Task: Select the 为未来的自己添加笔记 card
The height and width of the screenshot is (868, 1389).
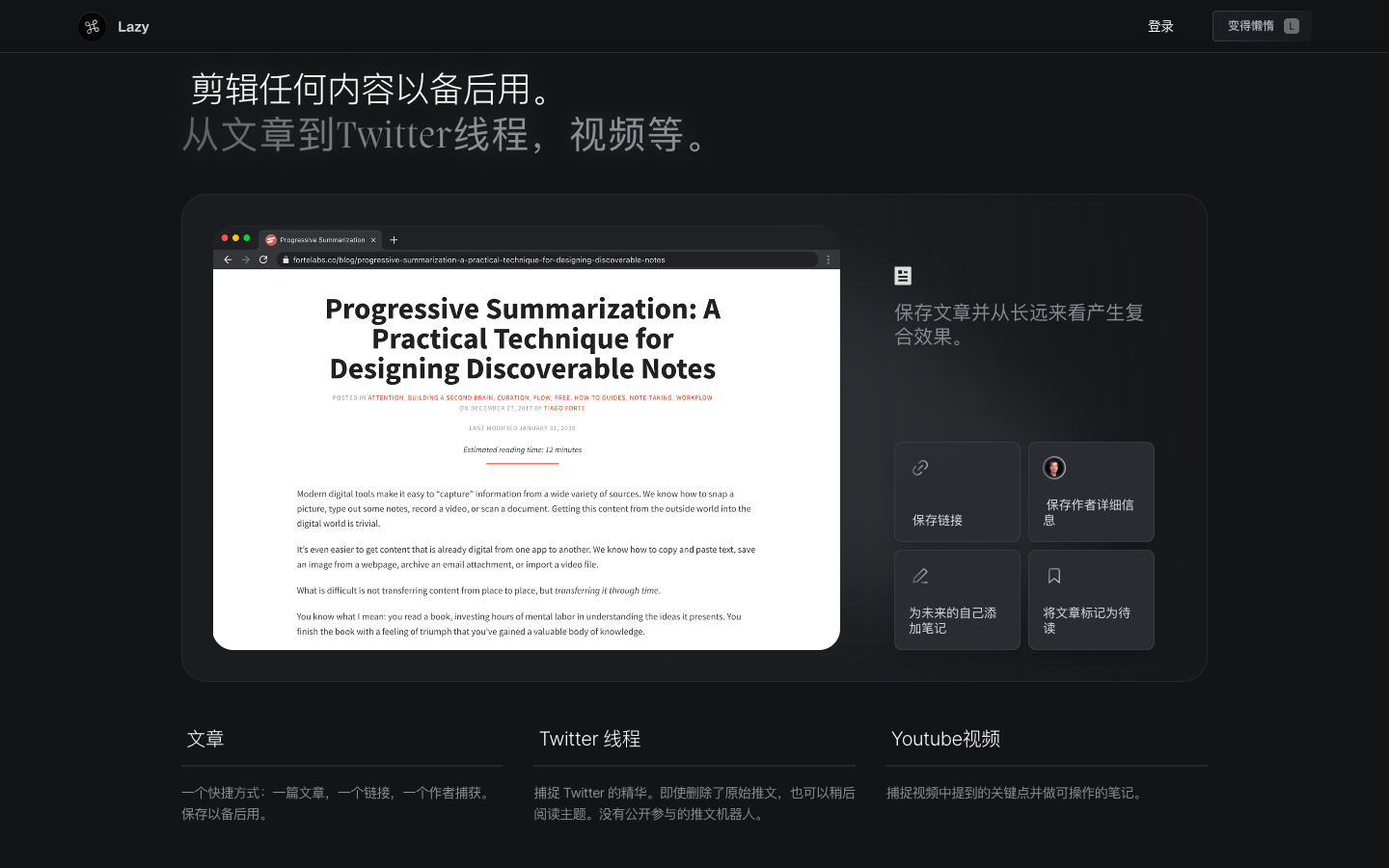Action: 957,600
